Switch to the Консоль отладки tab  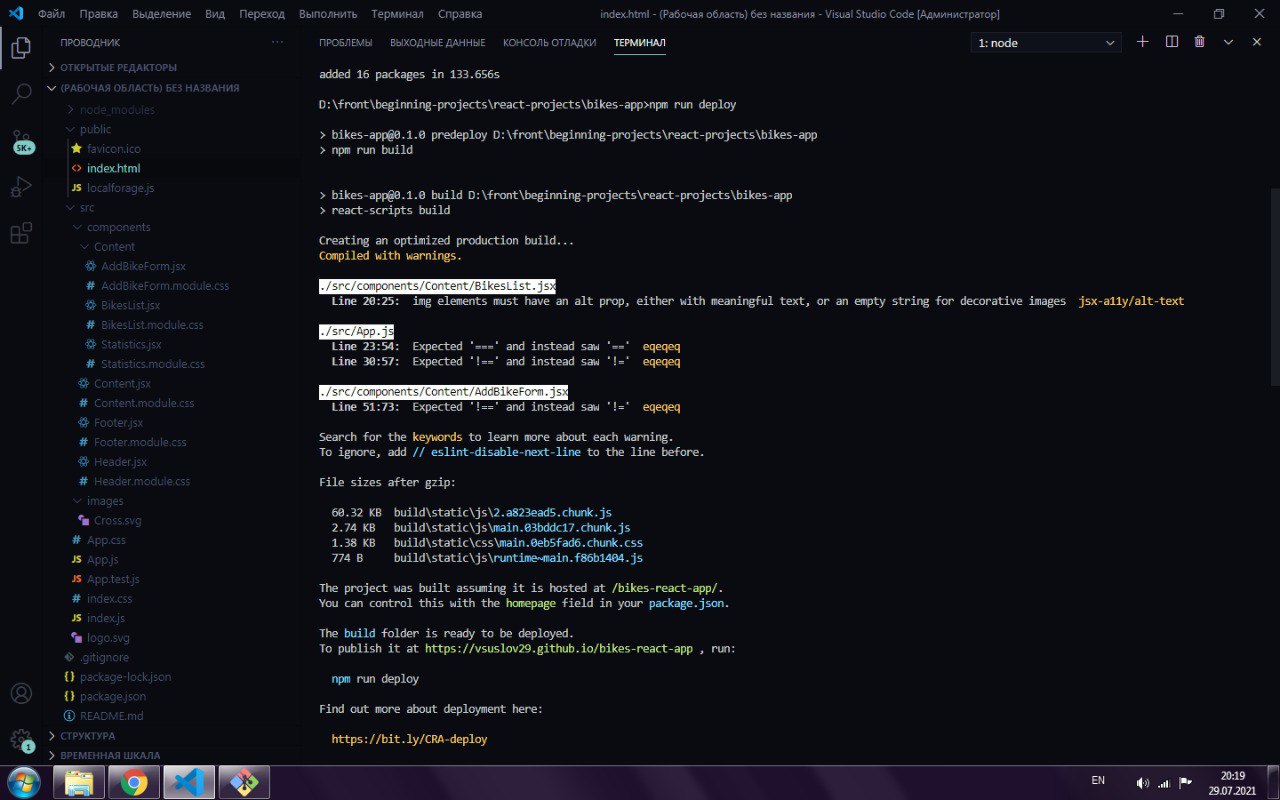point(549,43)
